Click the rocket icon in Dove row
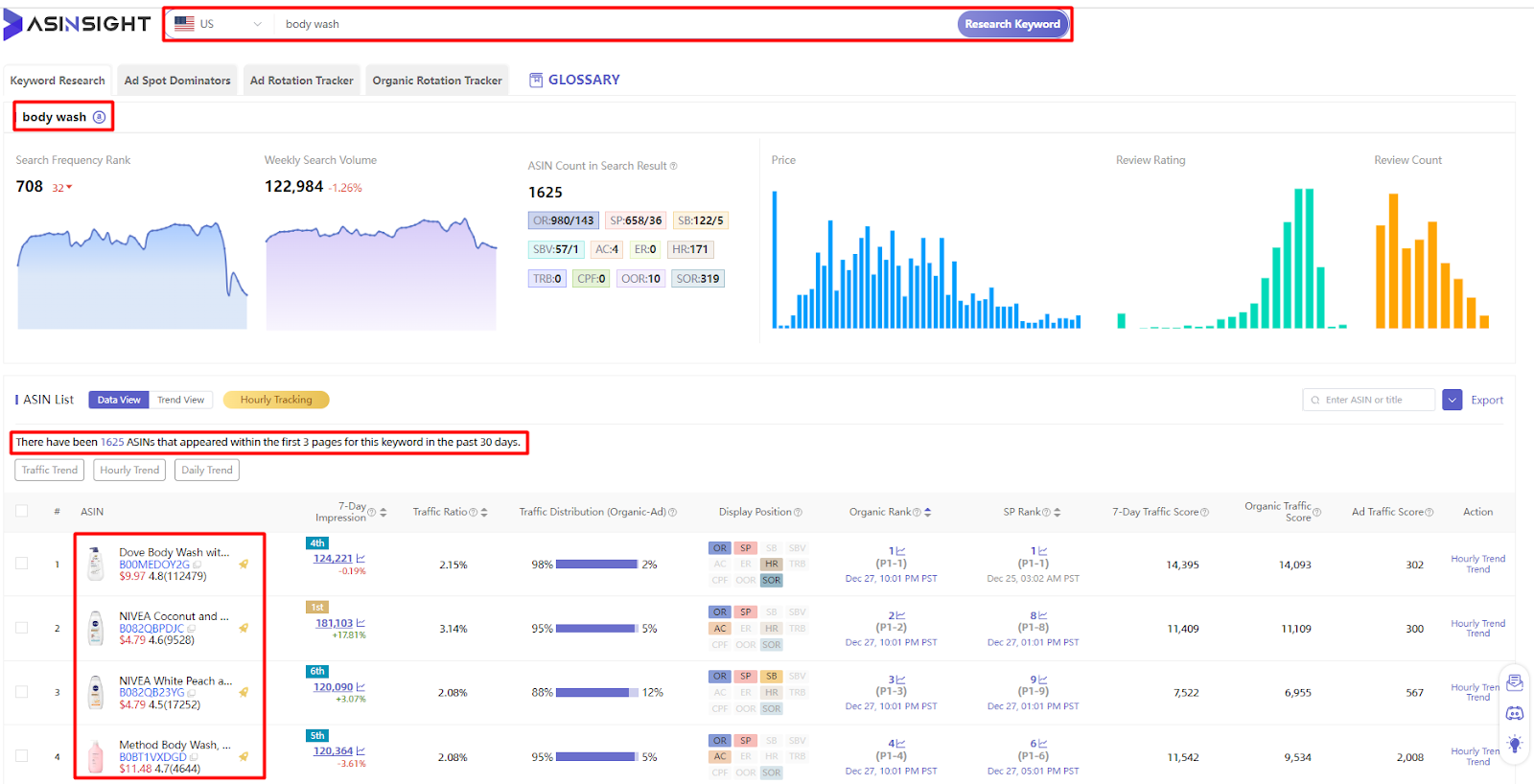This screenshot has width=1534, height=784. (x=244, y=564)
